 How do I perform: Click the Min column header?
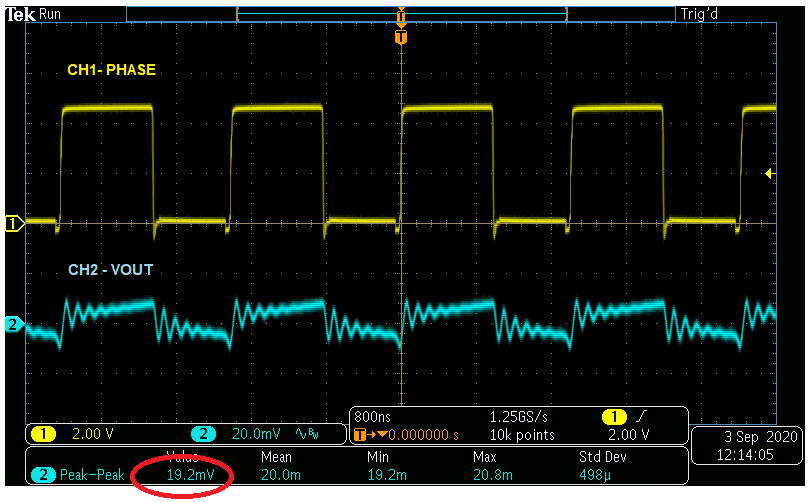pyautogui.click(x=378, y=457)
